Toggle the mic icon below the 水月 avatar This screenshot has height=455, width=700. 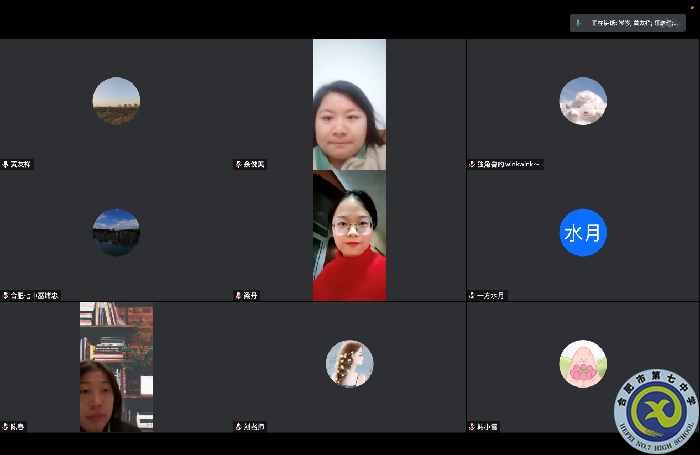coord(471,296)
